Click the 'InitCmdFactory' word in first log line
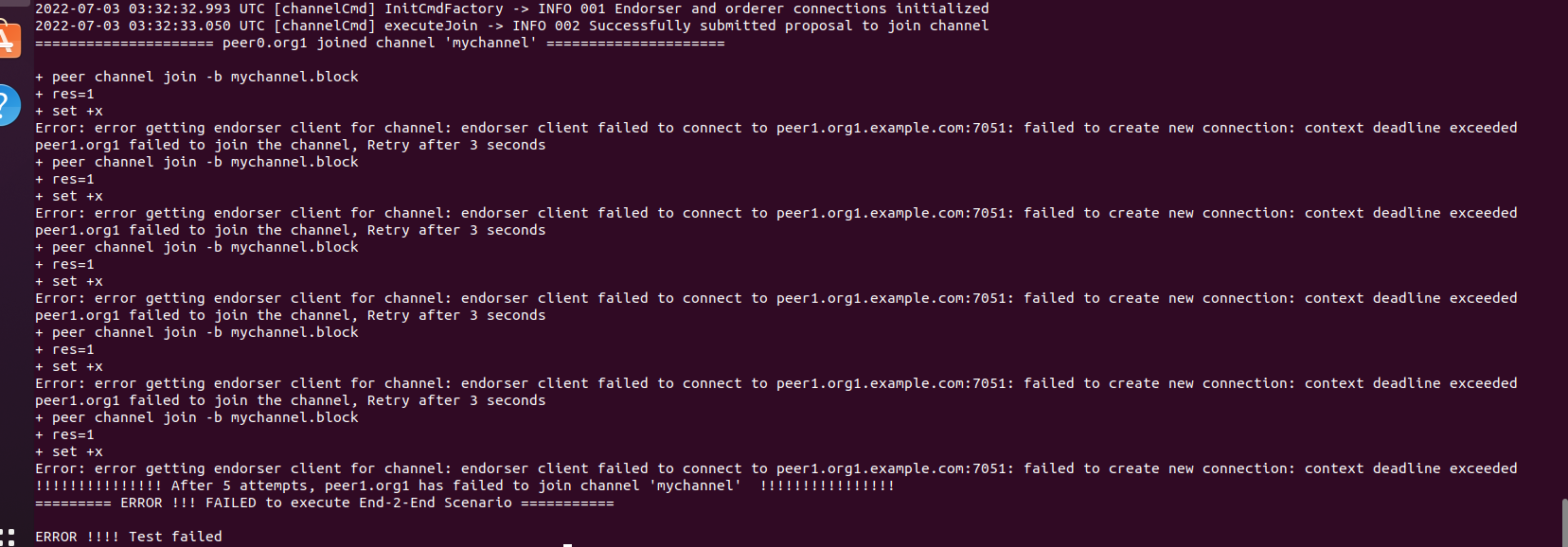Viewport: 1568px width, 547px height. pyautogui.click(x=443, y=9)
